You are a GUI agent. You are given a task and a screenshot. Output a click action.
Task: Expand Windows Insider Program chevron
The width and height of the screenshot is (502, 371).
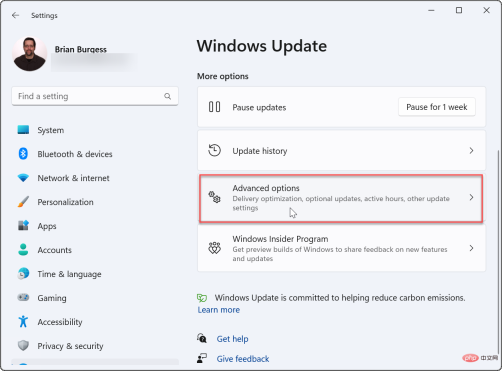[x=471, y=248]
